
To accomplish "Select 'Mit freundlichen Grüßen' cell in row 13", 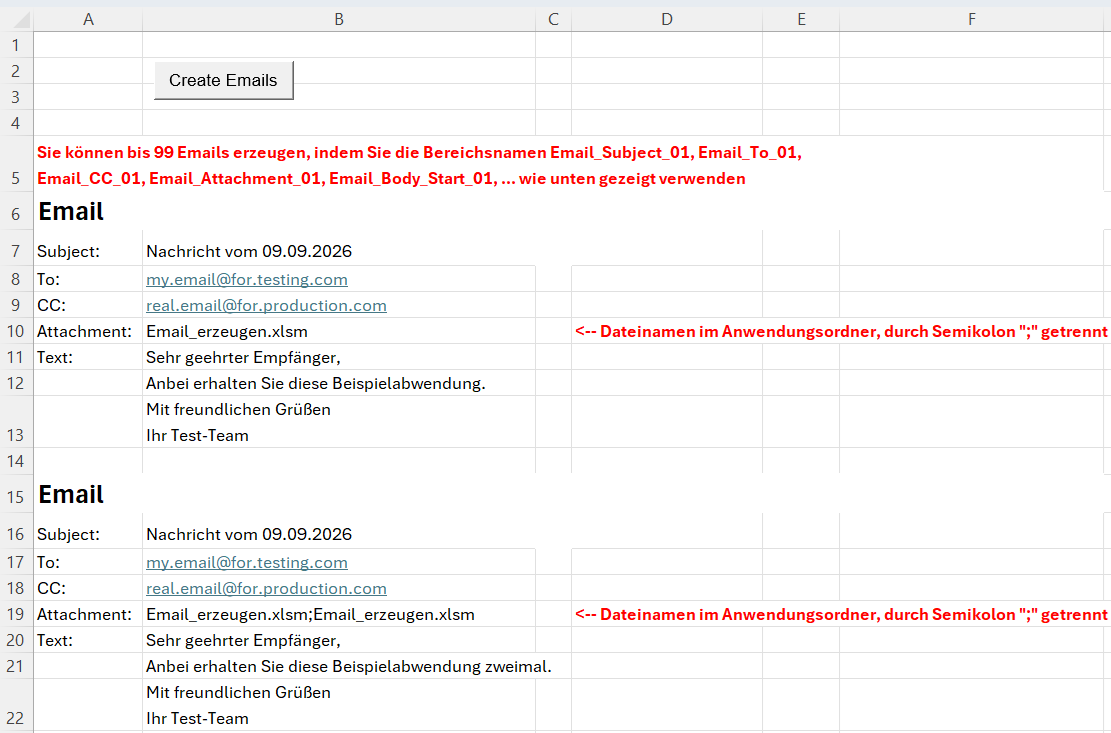I will pos(238,409).
